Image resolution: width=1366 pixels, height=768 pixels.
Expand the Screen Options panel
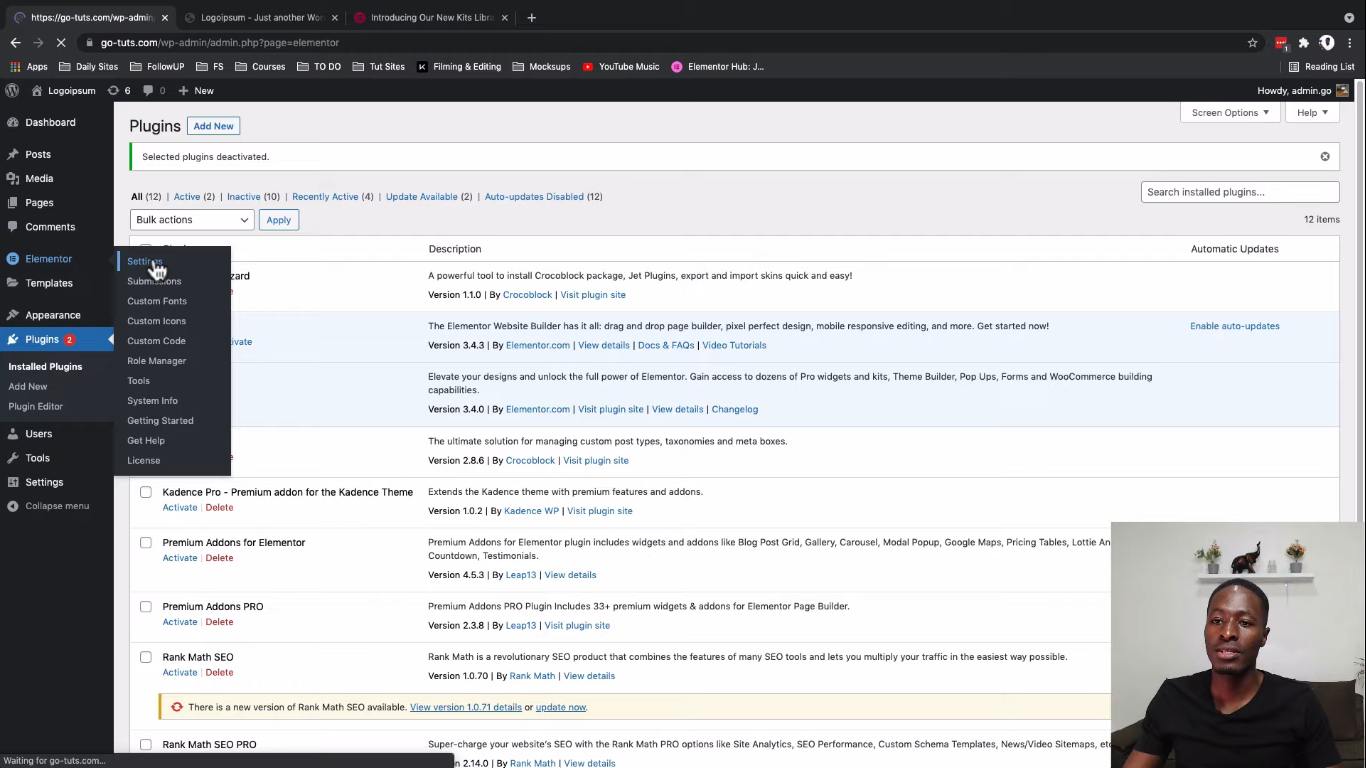click(x=1230, y=113)
